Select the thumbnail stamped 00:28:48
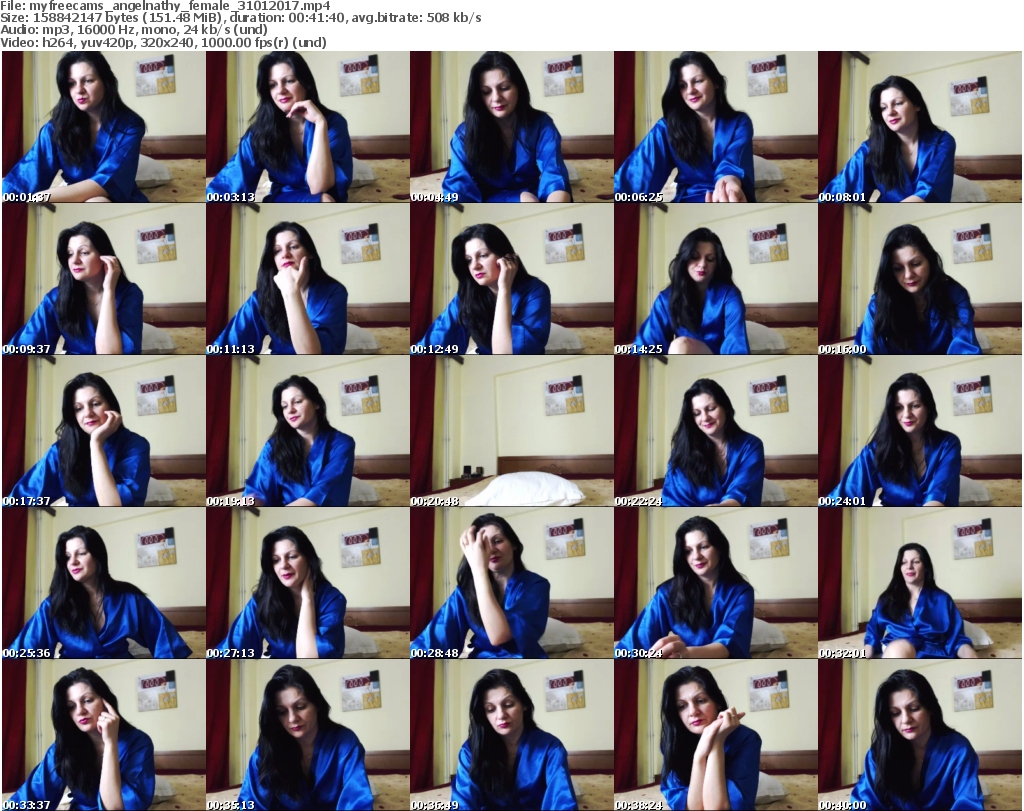1024x811 pixels. pyautogui.click(x=511, y=583)
